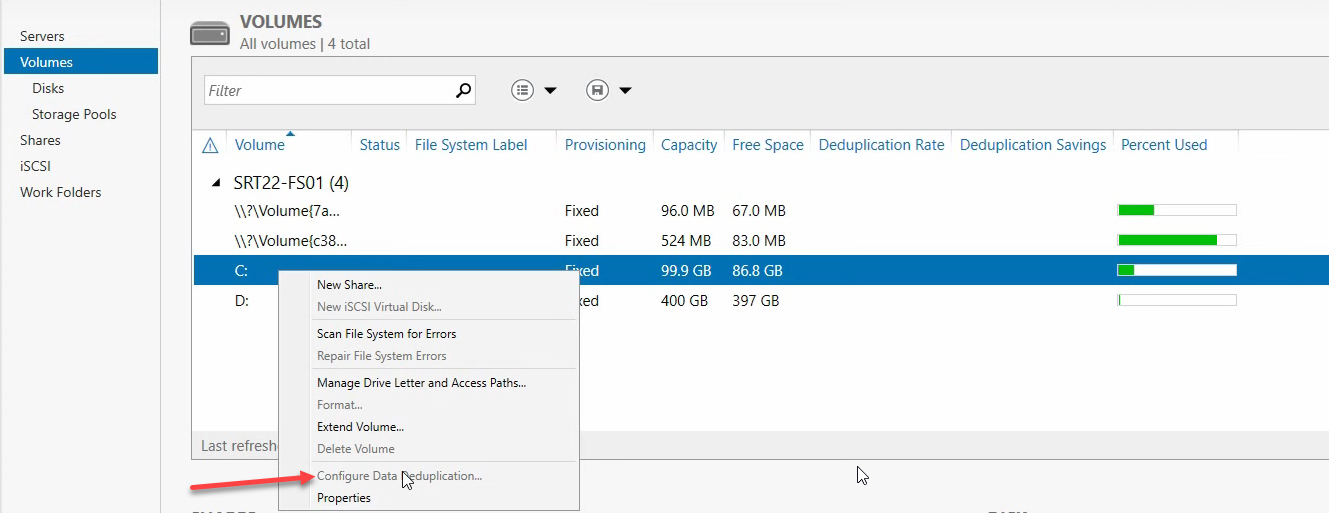Select Volumes in the sidebar
Viewport: 1329px width, 513px height.
(x=81, y=62)
